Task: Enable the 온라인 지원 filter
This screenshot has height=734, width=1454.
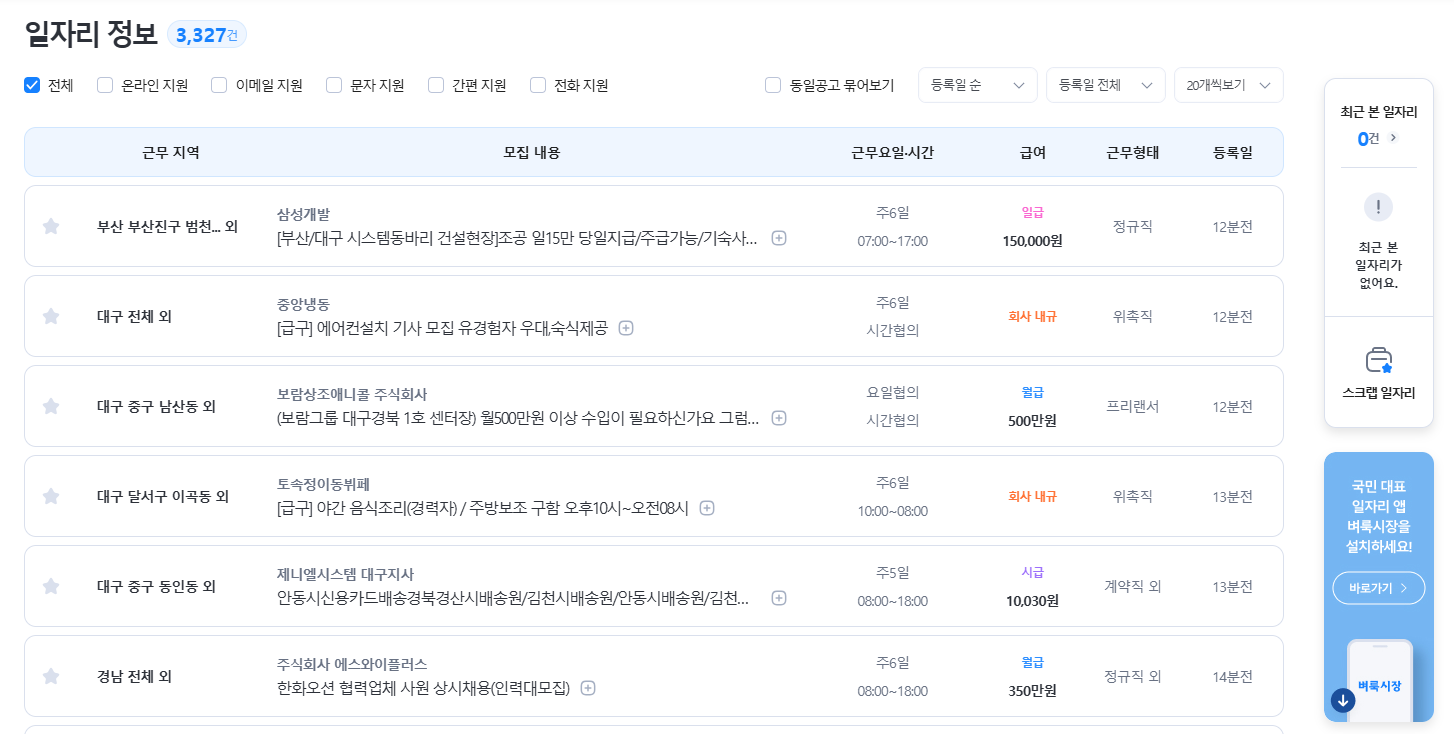Action: coord(104,85)
